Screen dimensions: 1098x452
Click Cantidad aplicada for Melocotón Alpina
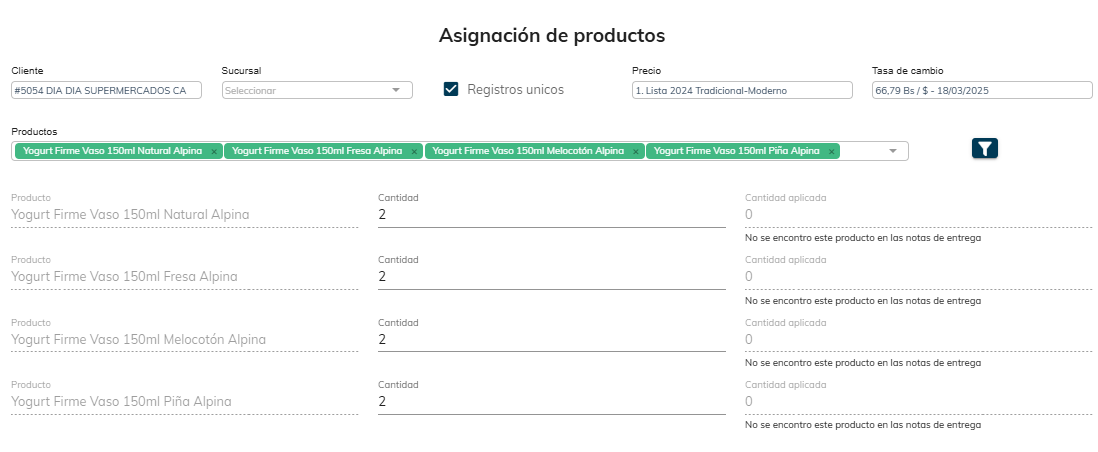click(x=918, y=339)
